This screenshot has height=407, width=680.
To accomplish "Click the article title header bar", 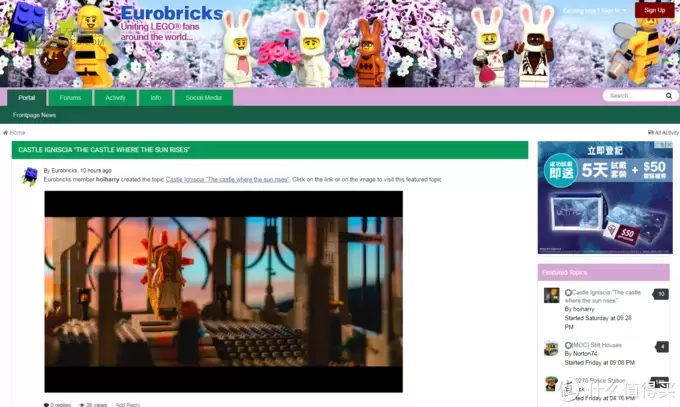I will pos(270,150).
